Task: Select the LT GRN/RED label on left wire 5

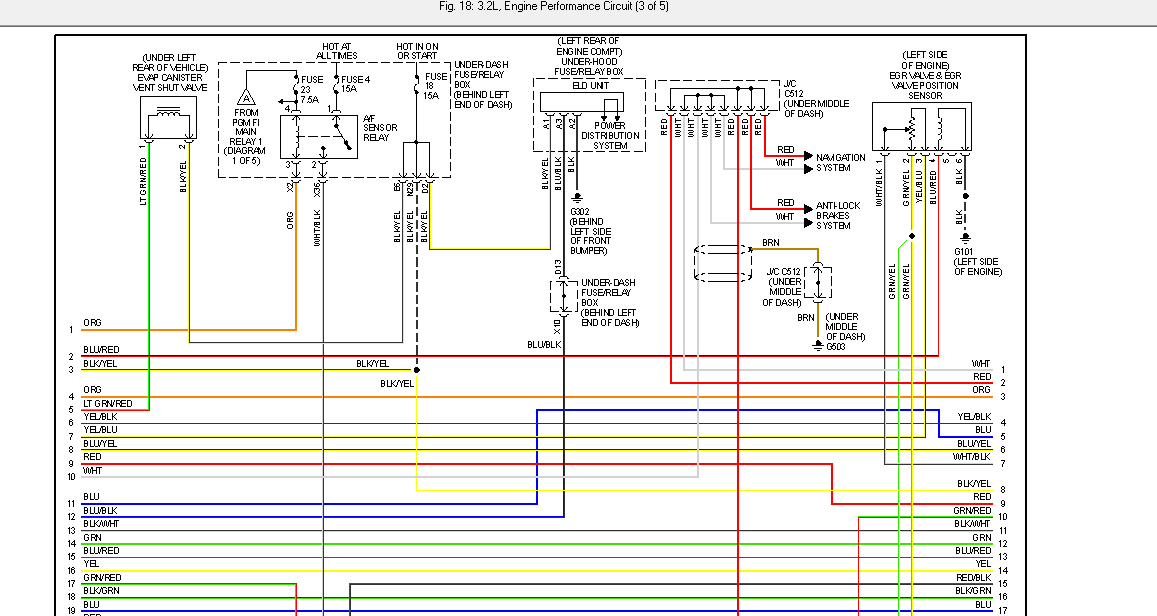Action: tap(108, 404)
